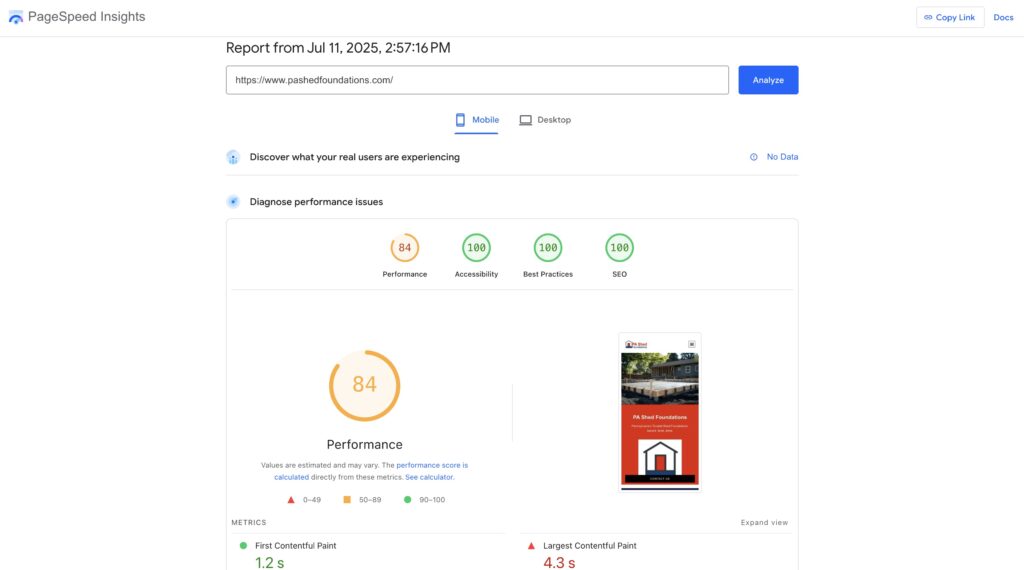Select the small Performance score gauge 84
The height and width of the screenshot is (570, 1024).
(404, 248)
